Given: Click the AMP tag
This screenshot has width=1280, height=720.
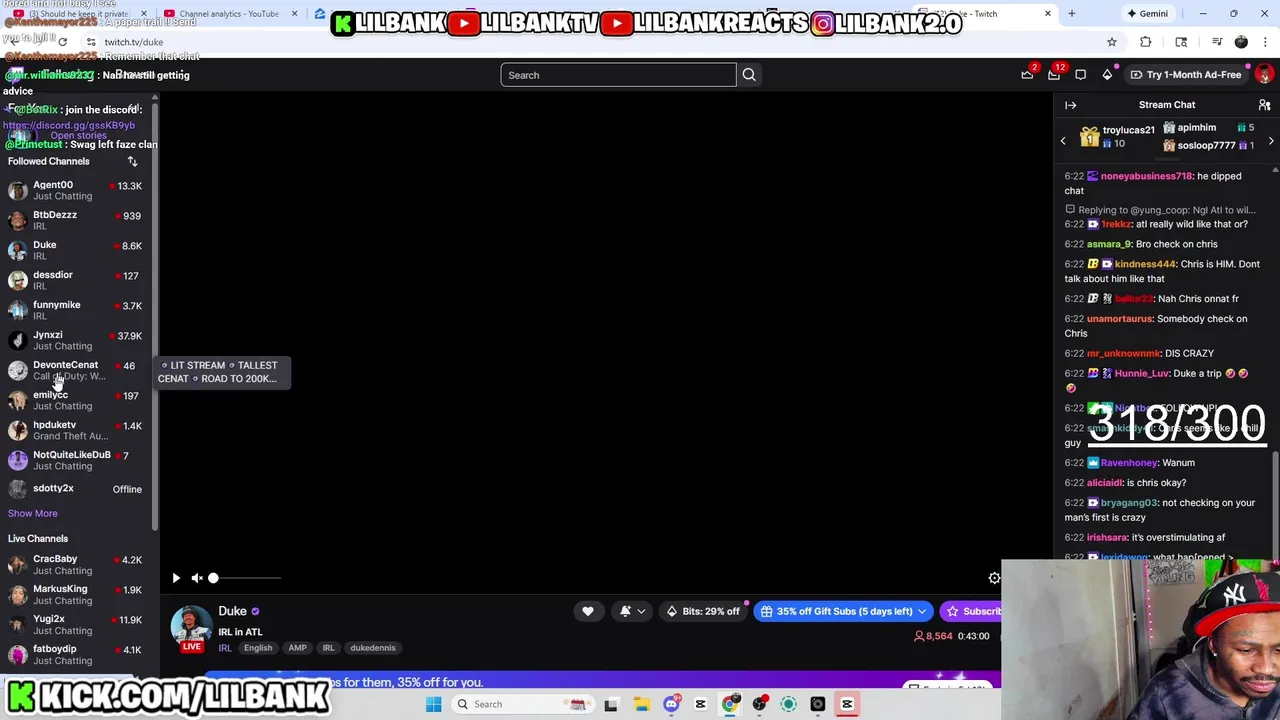Looking at the screenshot, I should pos(297,648).
